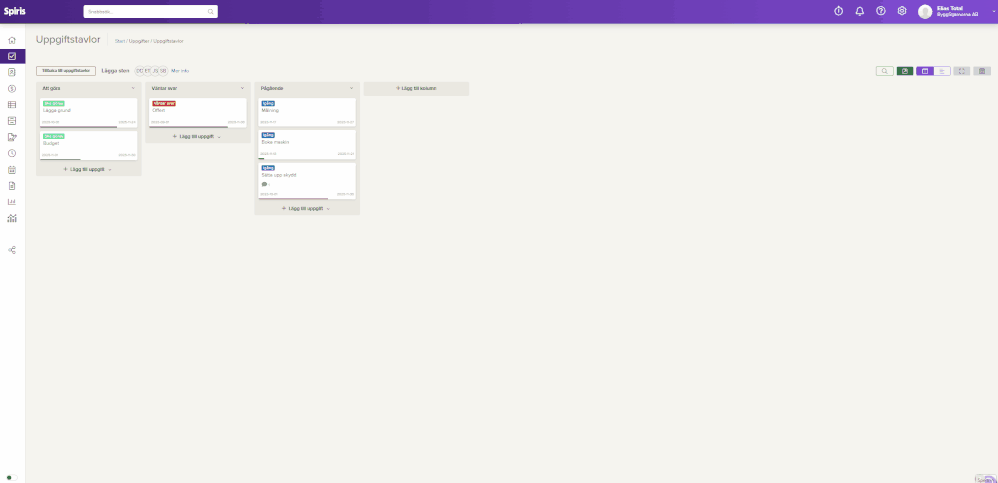Switch to board view toggle
Viewport: 998px width, 483px height.
tap(925, 71)
